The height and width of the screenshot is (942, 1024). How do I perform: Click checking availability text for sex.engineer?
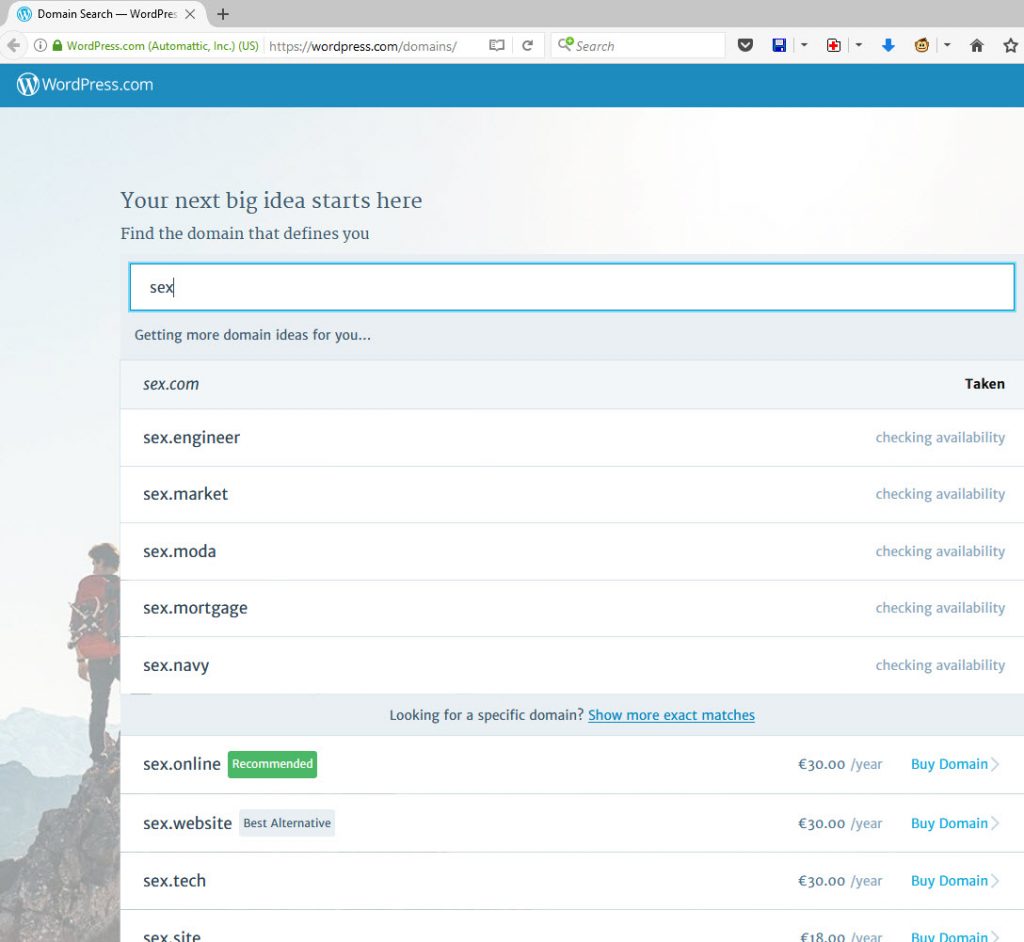(x=940, y=438)
